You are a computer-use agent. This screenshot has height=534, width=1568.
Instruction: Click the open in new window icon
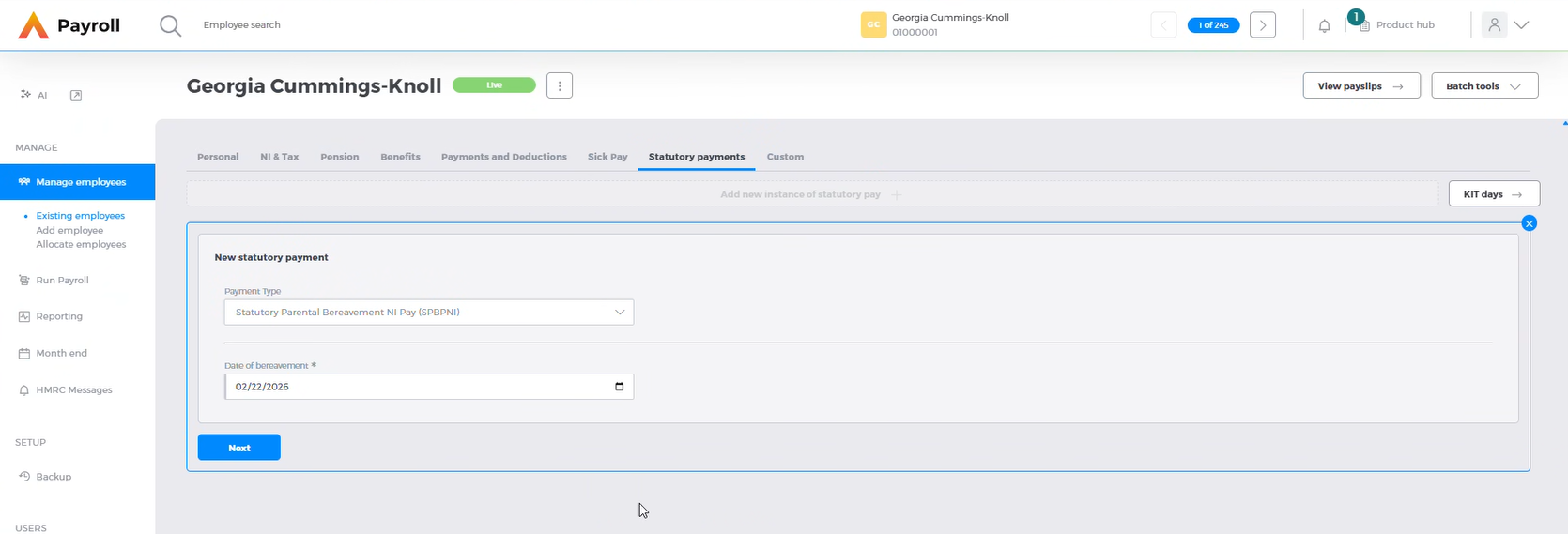(76, 95)
